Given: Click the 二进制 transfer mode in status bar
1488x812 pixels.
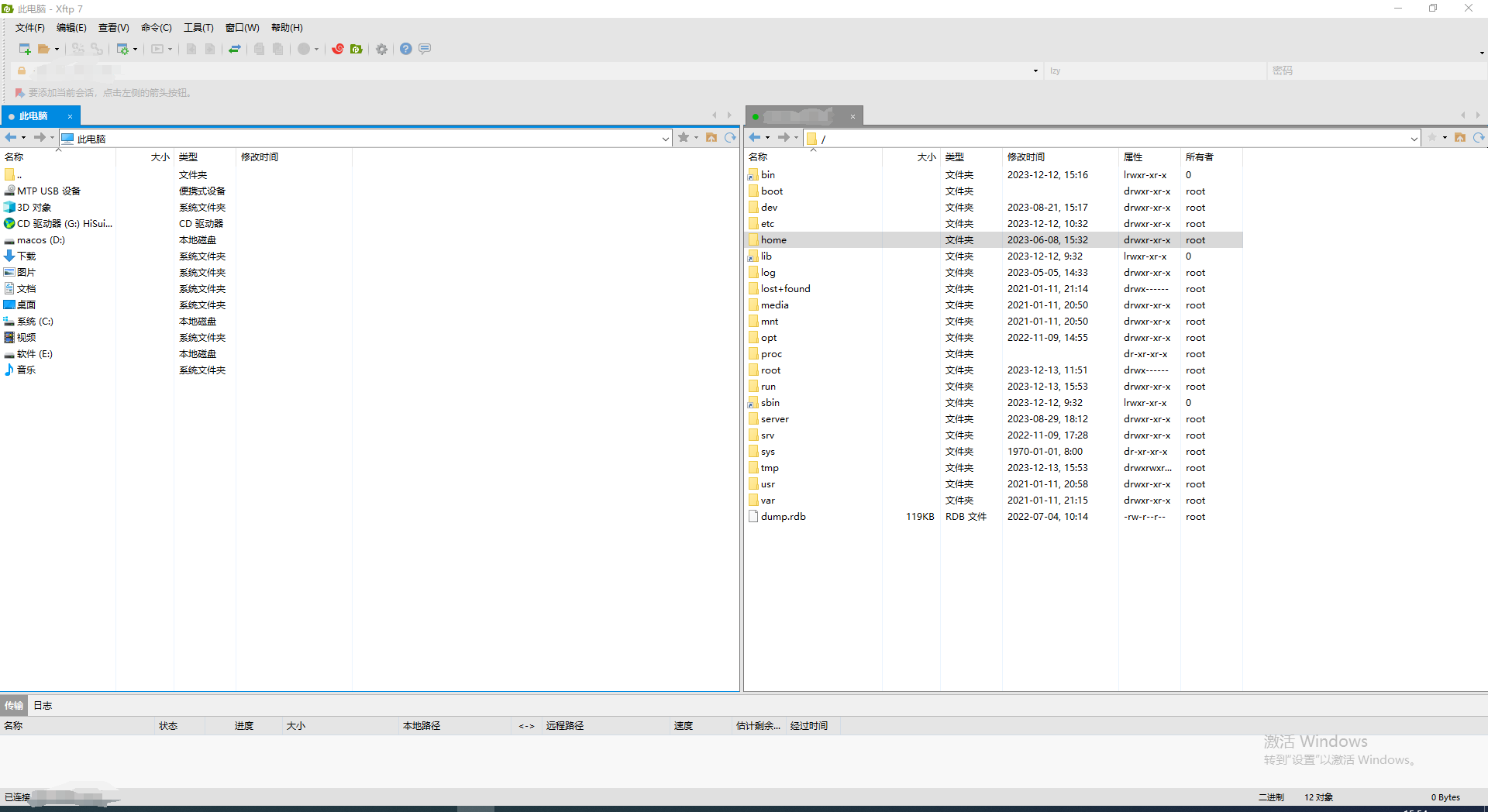Looking at the screenshot, I should pos(1271,797).
